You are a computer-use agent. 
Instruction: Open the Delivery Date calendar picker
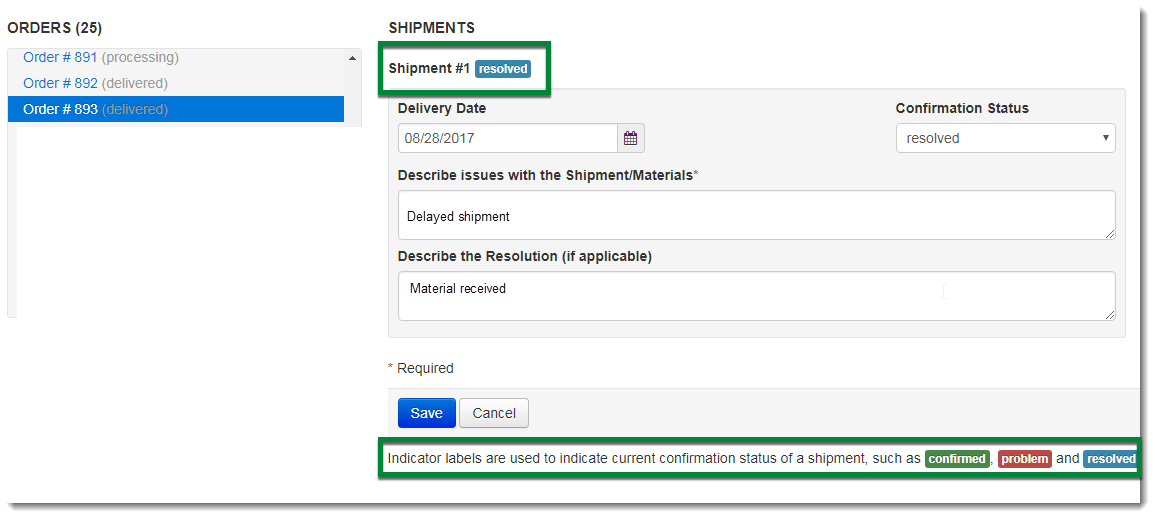[x=631, y=139]
